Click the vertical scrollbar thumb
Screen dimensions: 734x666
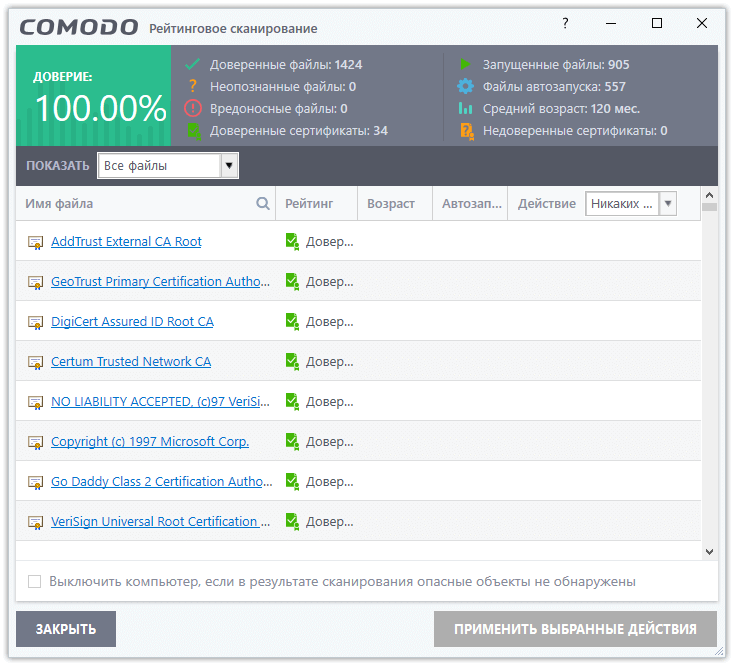[x=709, y=207]
